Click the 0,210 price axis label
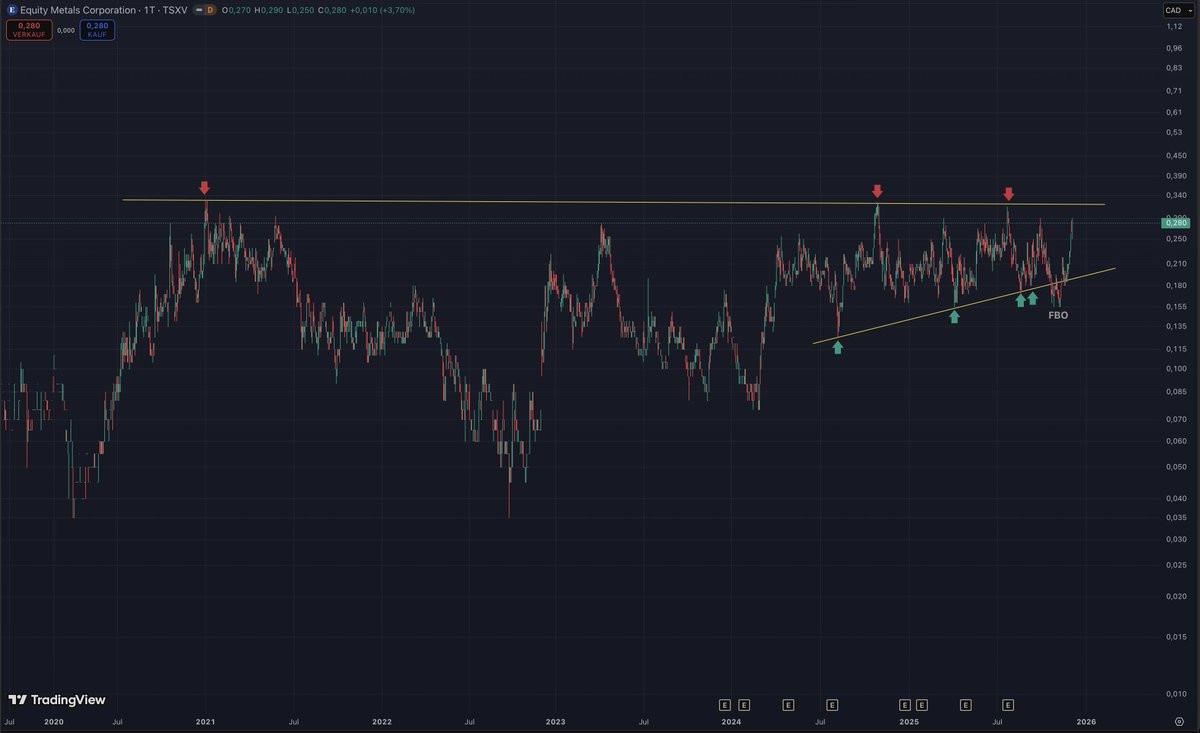Screen dimensions: 1200x733 pos(1175,264)
